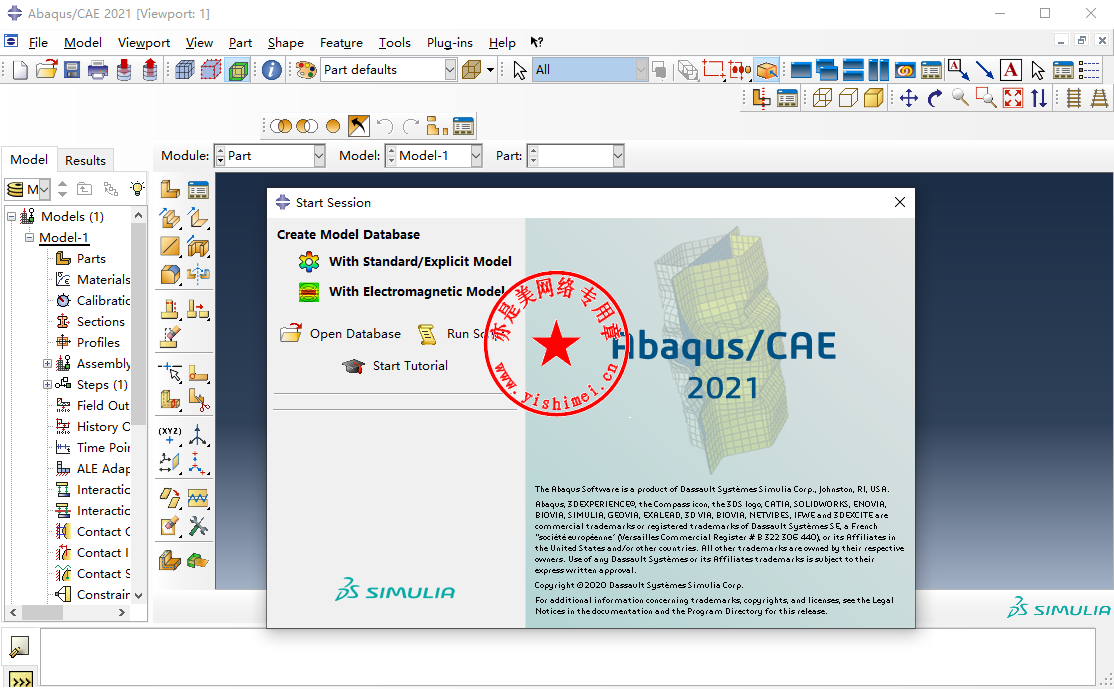Open the Feature menu
The width and height of the screenshot is (1114, 689).
[x=341, y=43]
